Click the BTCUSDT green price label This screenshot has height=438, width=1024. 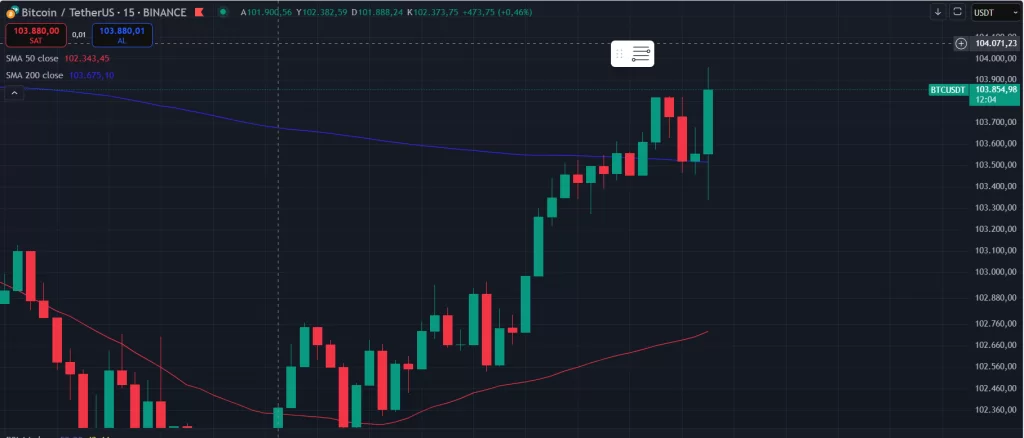(948, 90)
